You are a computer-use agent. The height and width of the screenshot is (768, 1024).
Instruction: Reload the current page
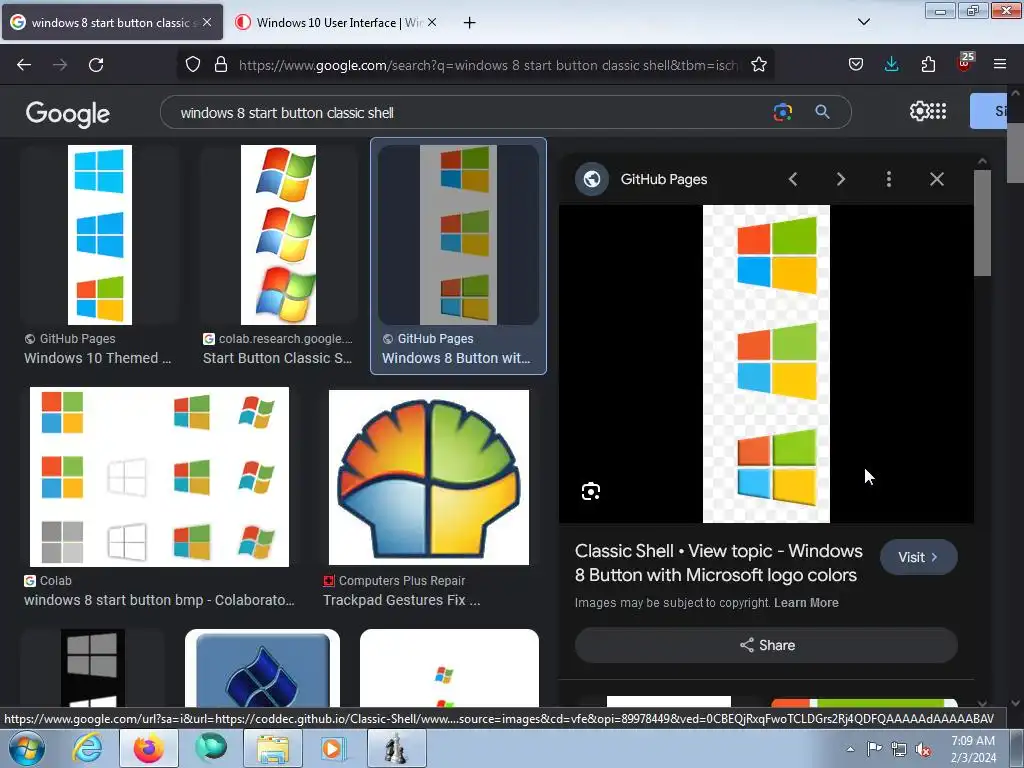point(96,65)
